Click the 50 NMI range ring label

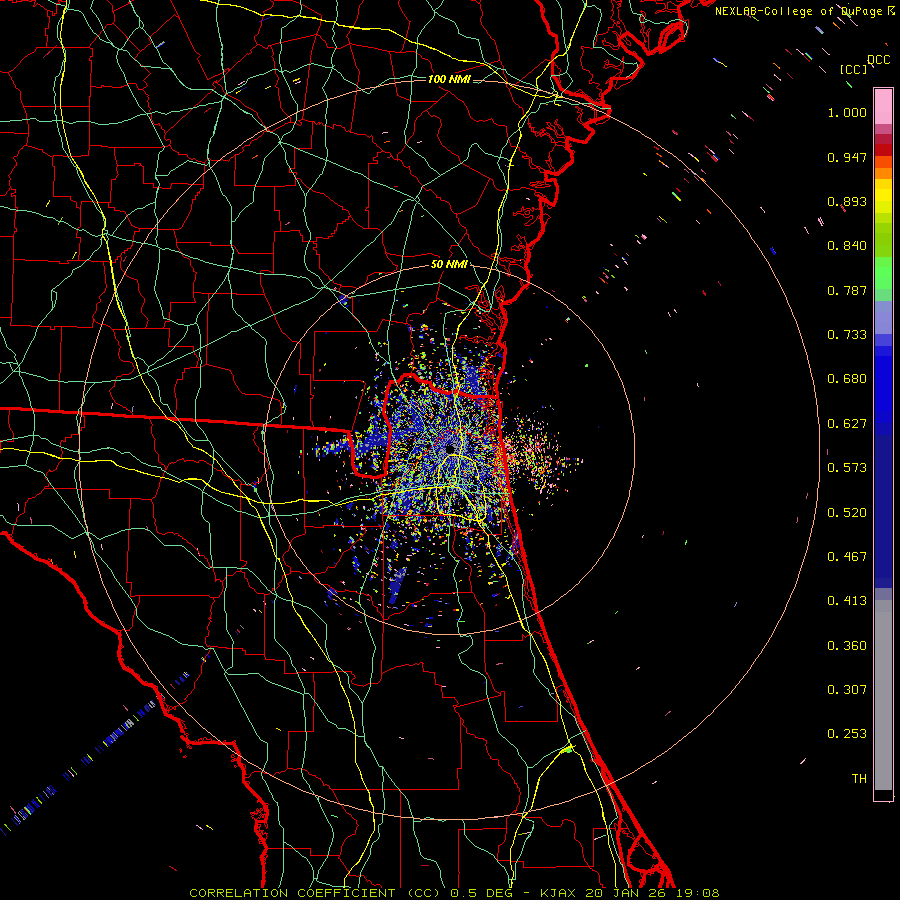pos(449,265)
